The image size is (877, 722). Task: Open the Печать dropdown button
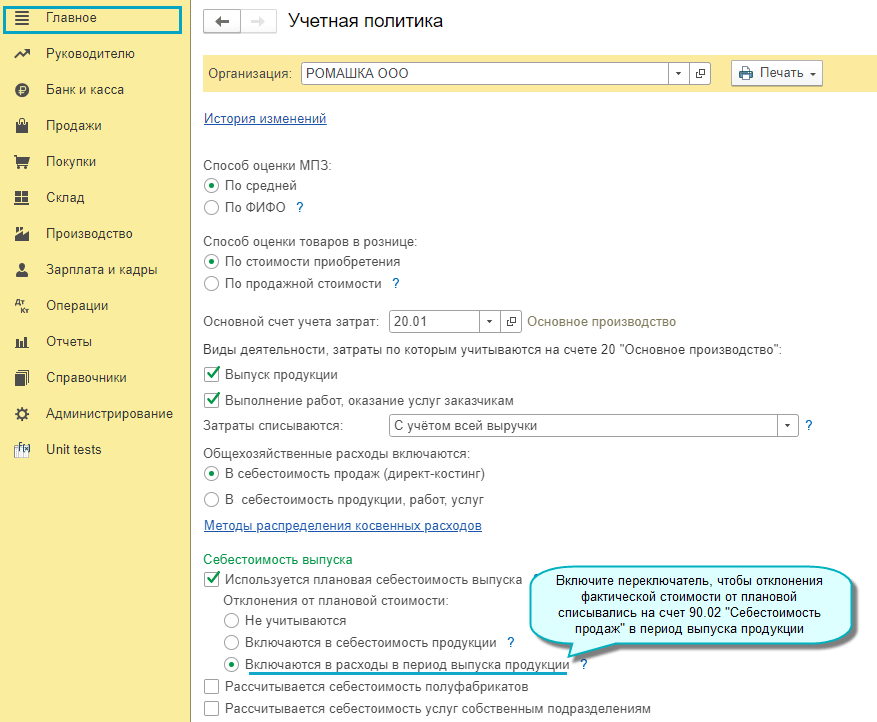click(777, 73)
